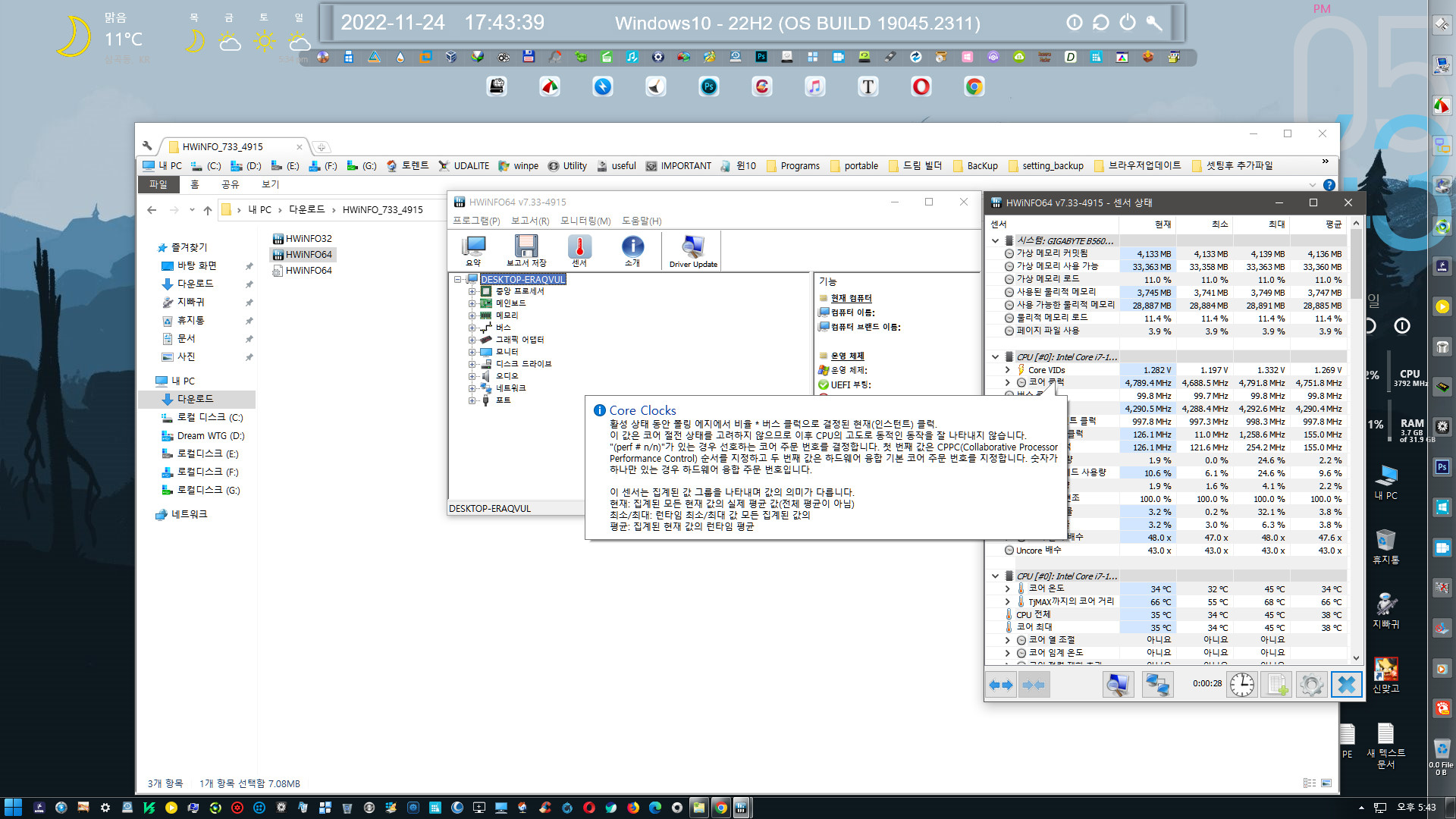Click the expand columns arrows button in sensor window
The image size is (1456, 819).
1001,685
